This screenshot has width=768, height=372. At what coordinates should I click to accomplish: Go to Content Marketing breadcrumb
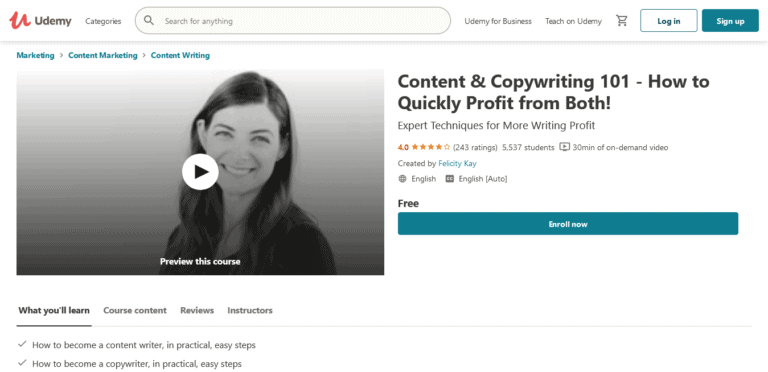point(103,55)
